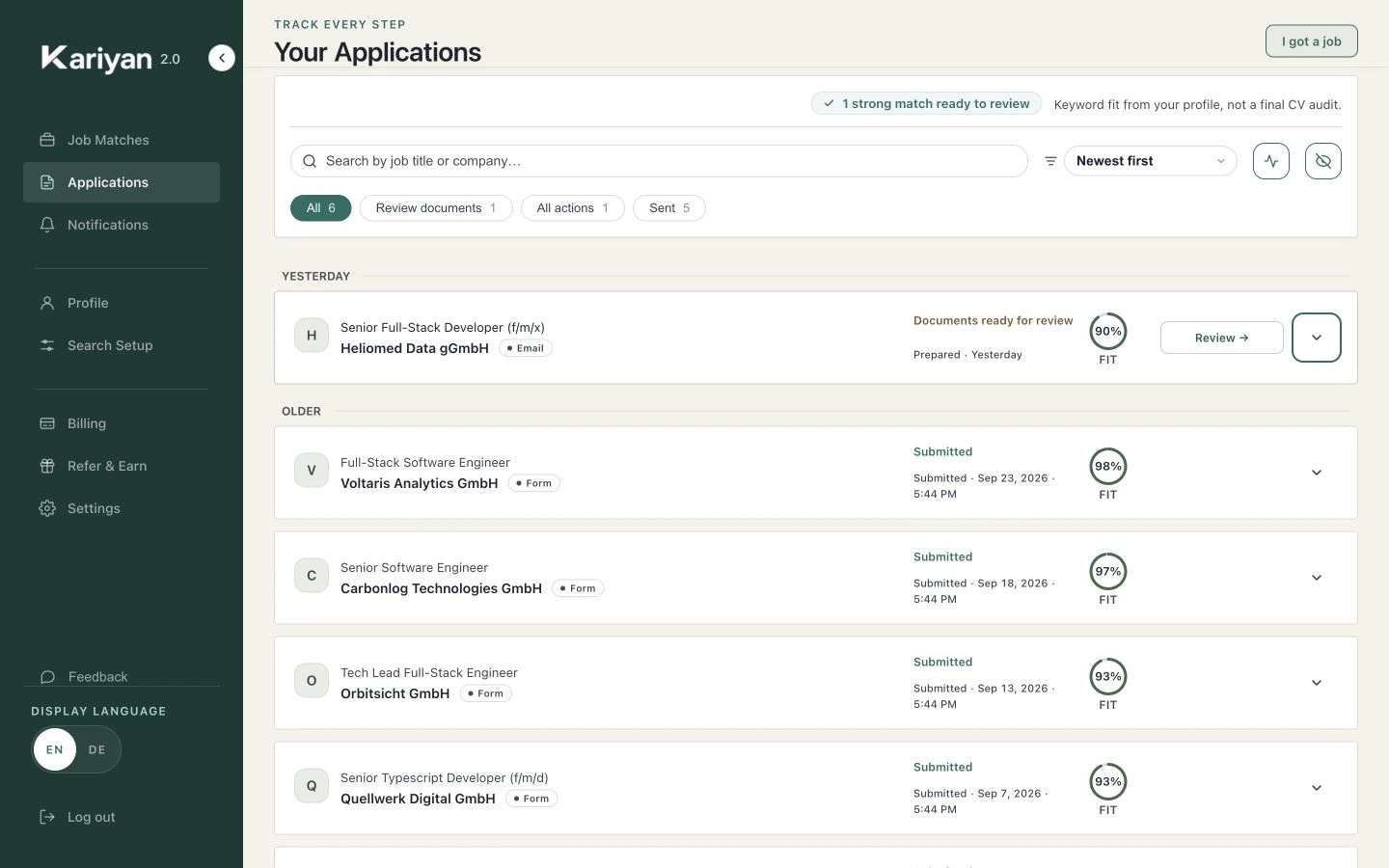Switch display language to DE
The height and width of the screenshot is (868, 1389).
(x=97, y=749)
